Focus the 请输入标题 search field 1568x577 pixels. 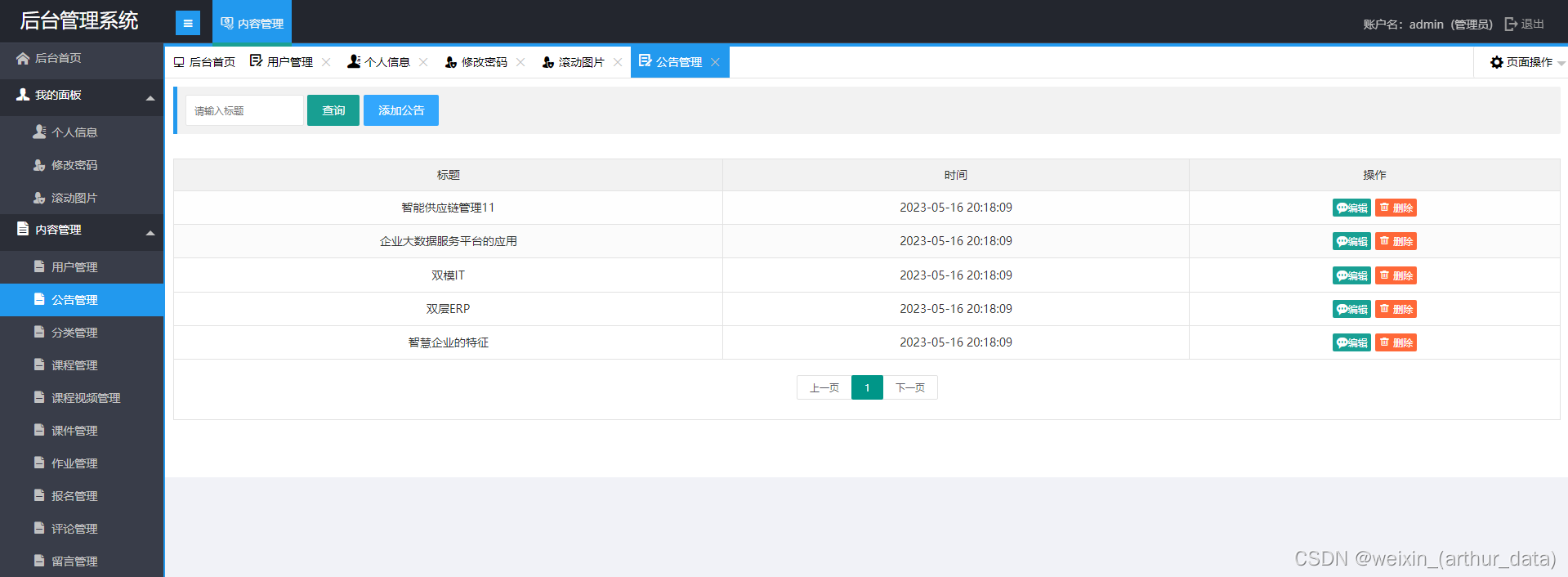click(244, 110)
